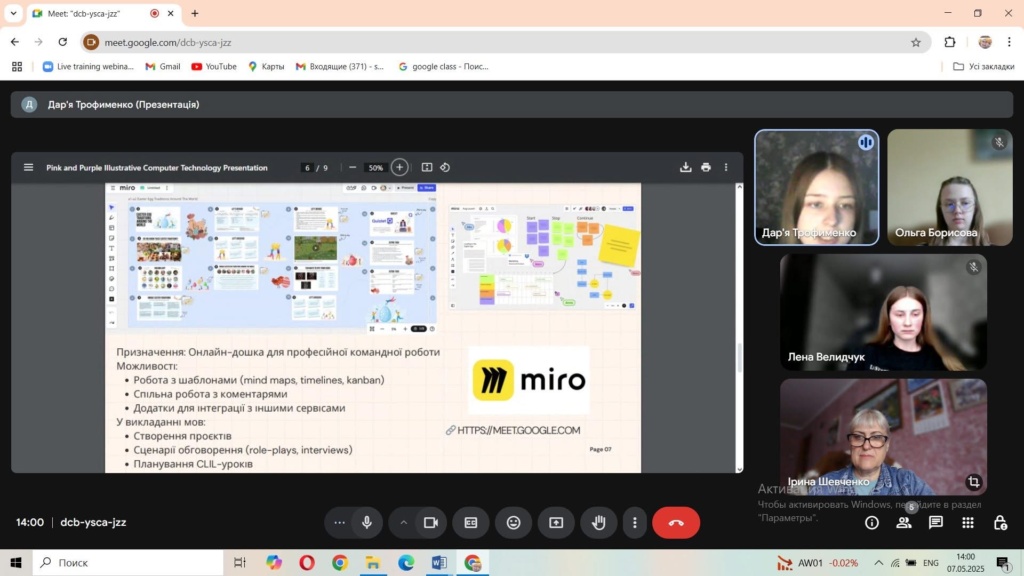The width and height of the screenshot is (1024, 576).
Task: Print the presented PDF
Action: pos(706,167)
